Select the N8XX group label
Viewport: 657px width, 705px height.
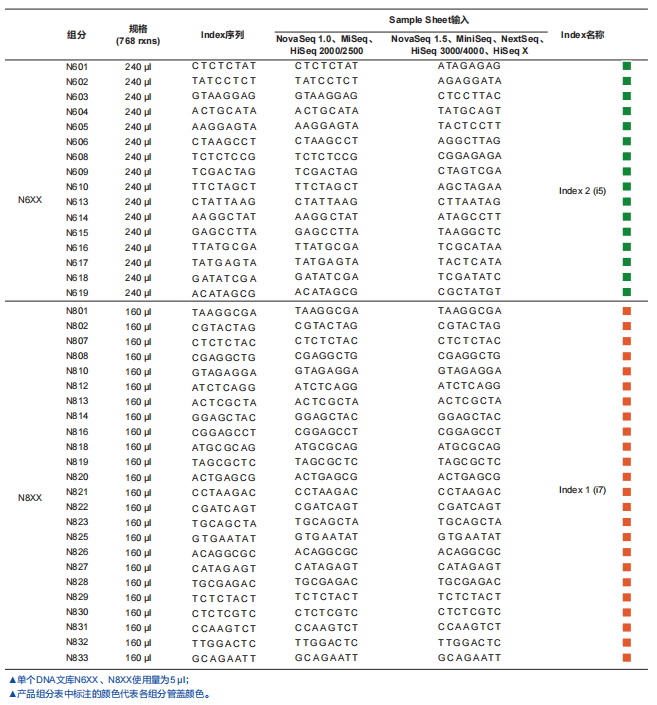(x=30, y=497)
